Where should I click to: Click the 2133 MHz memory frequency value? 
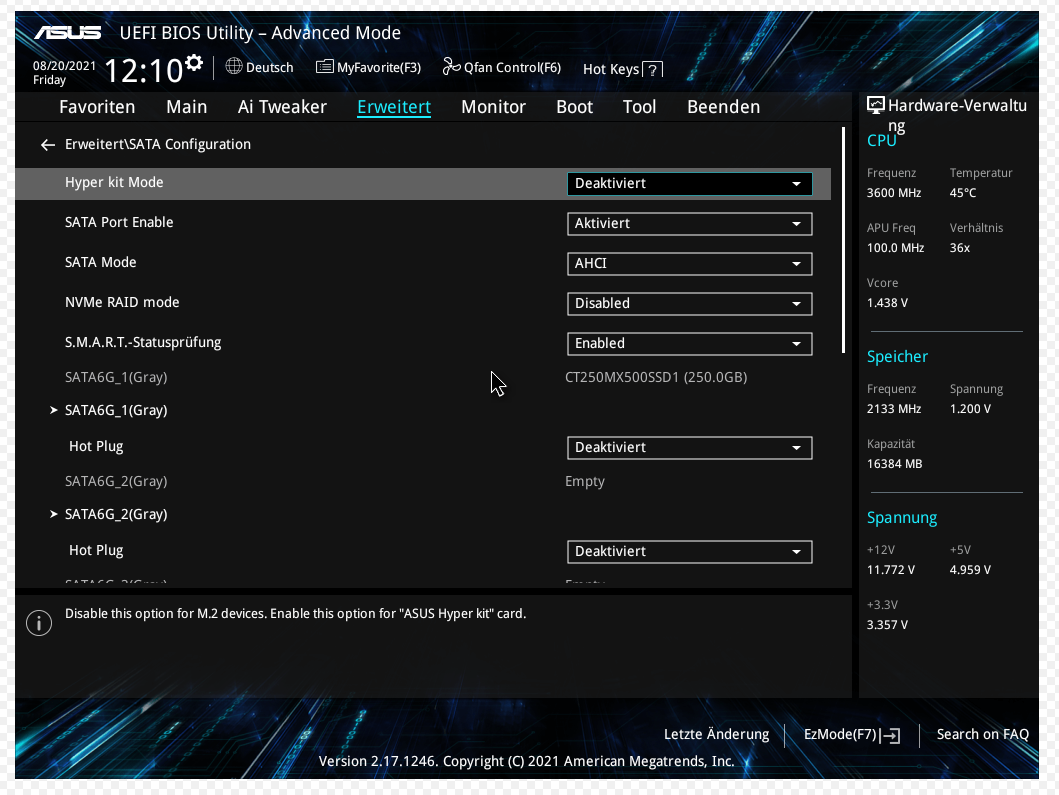(x=894, y=409)
